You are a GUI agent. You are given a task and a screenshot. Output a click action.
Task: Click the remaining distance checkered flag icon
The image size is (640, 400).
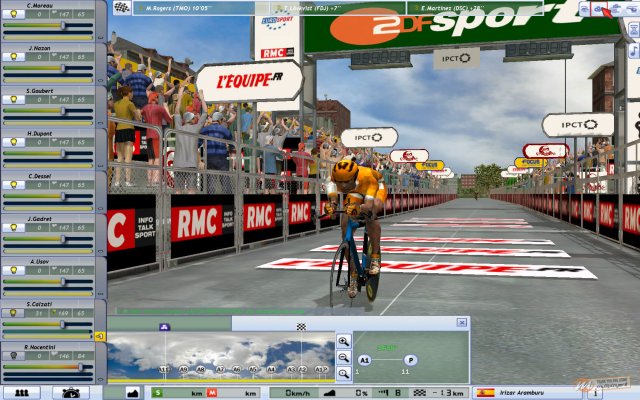(420, 393)
